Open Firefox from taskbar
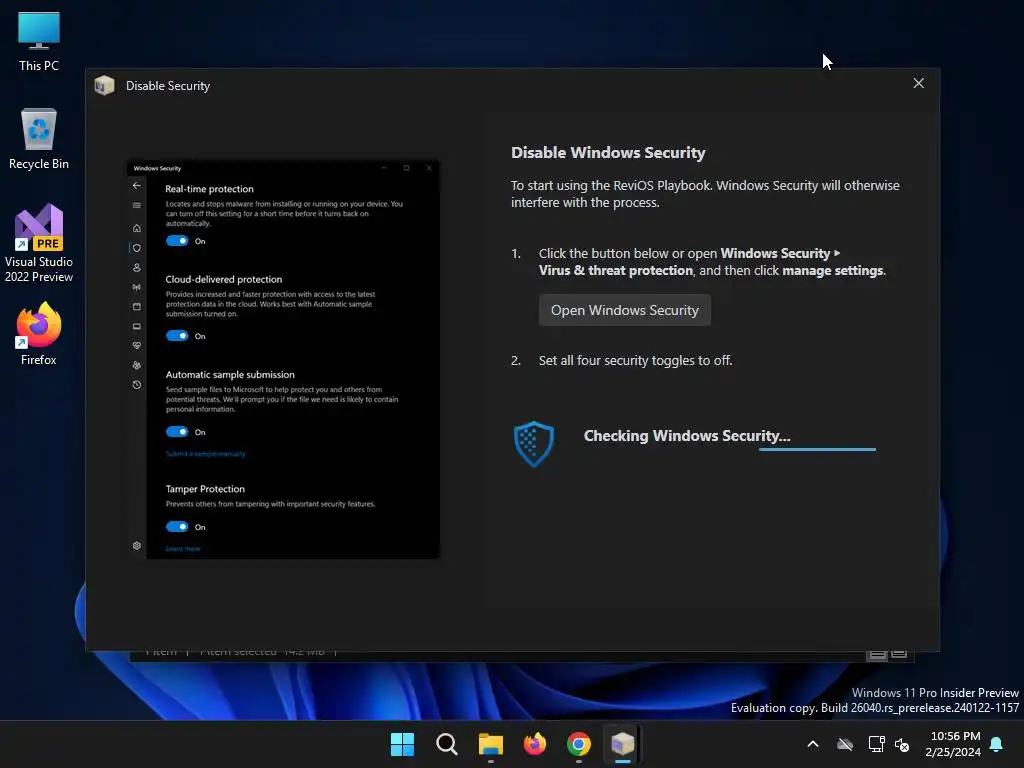 click(535, 744)
